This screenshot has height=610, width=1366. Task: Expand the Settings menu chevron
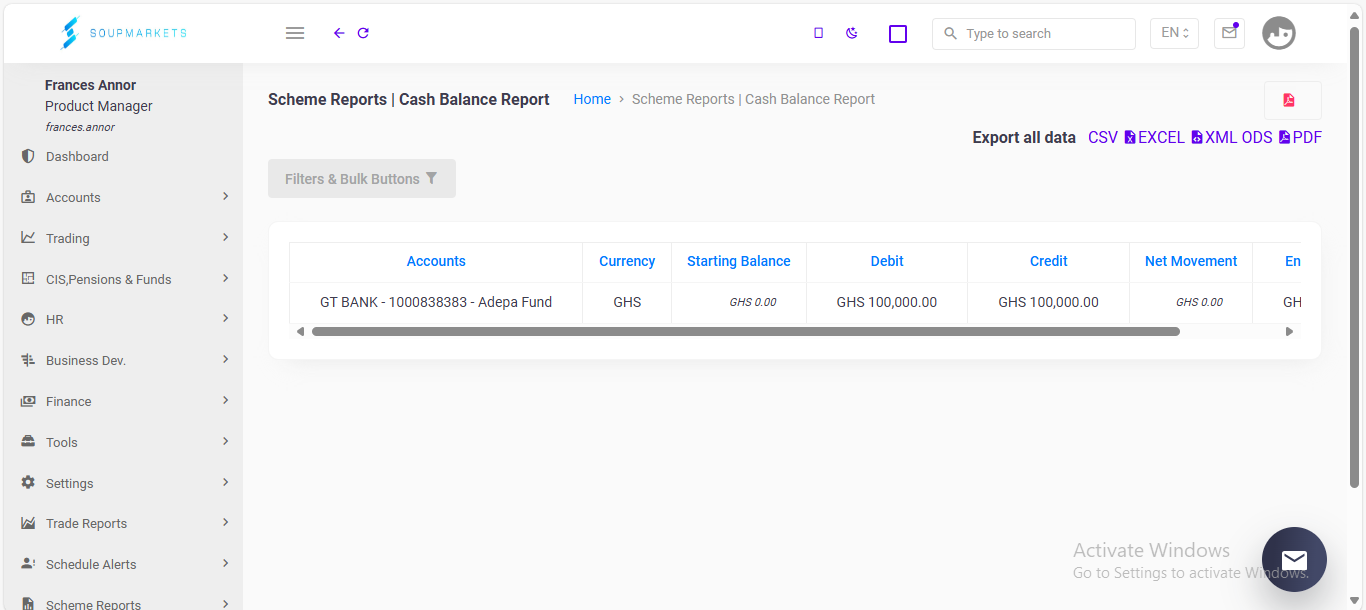point(226,482)
